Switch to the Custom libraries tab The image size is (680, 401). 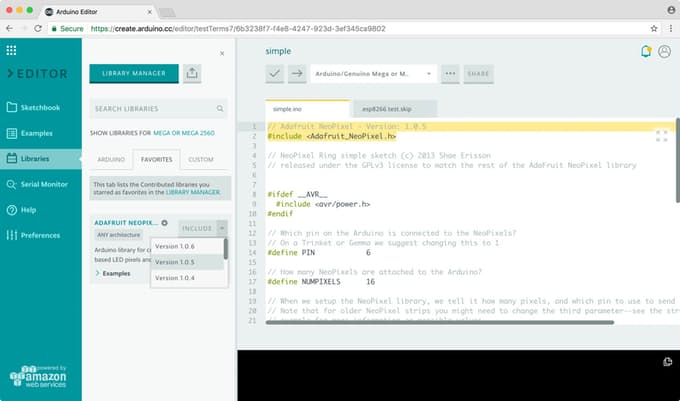(x=201, y=159)
